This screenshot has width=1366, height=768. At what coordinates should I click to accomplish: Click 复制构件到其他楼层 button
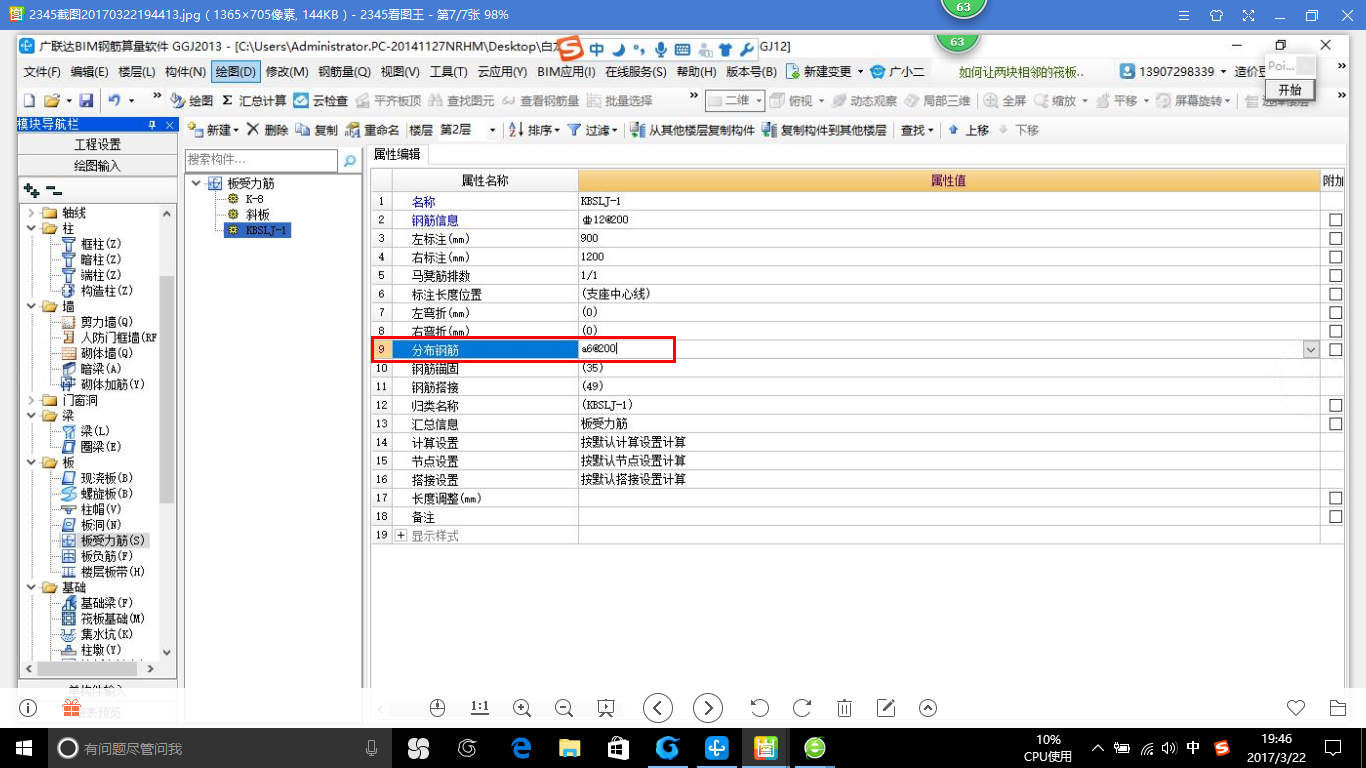point(824,130)
